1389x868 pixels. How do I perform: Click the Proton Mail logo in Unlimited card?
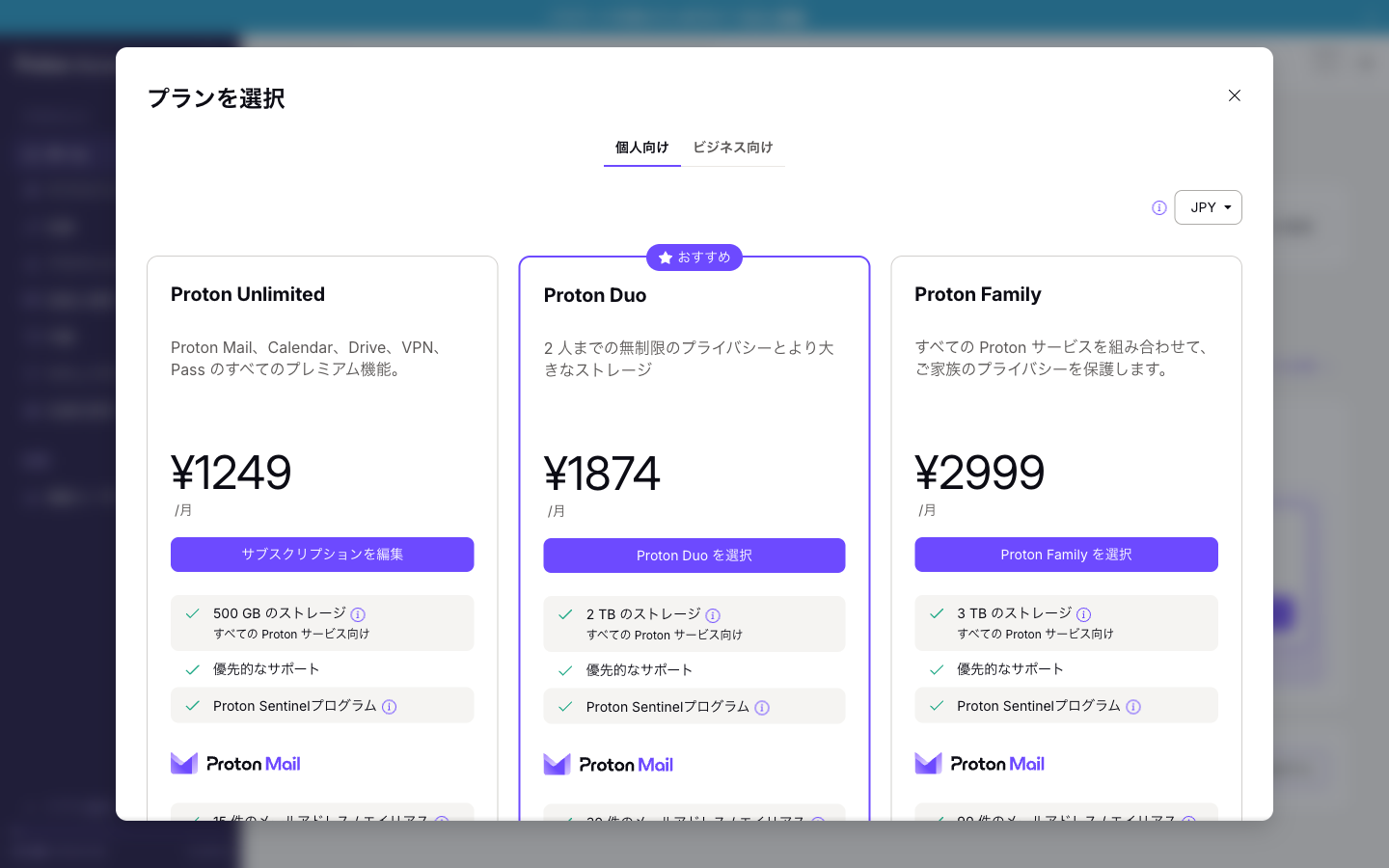pyautogui.click(x=236, y=764)
